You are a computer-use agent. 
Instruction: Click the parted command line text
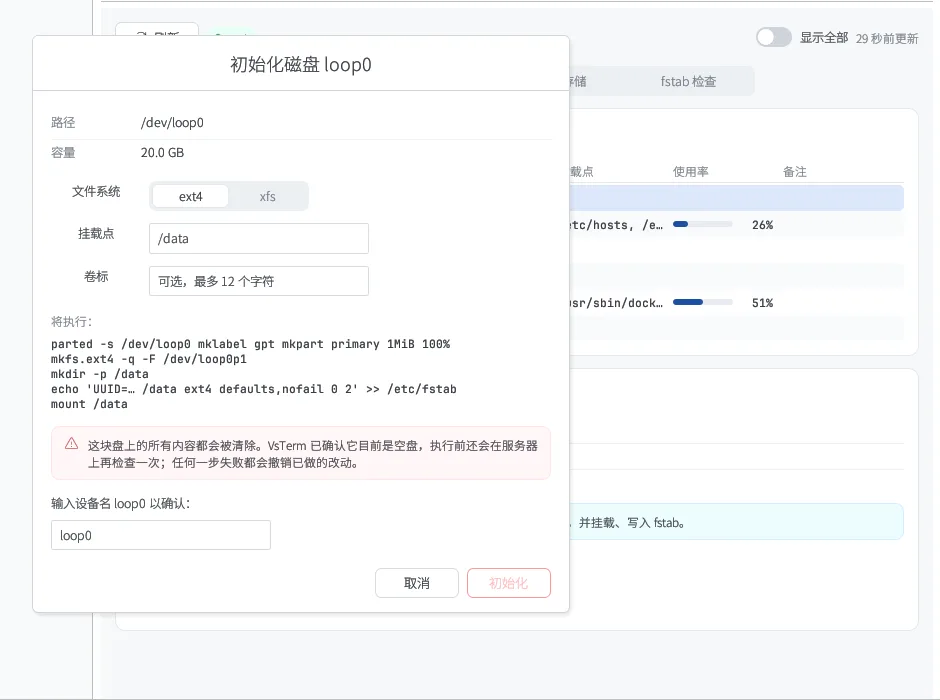pyautogui.click(x=251, y=344)
